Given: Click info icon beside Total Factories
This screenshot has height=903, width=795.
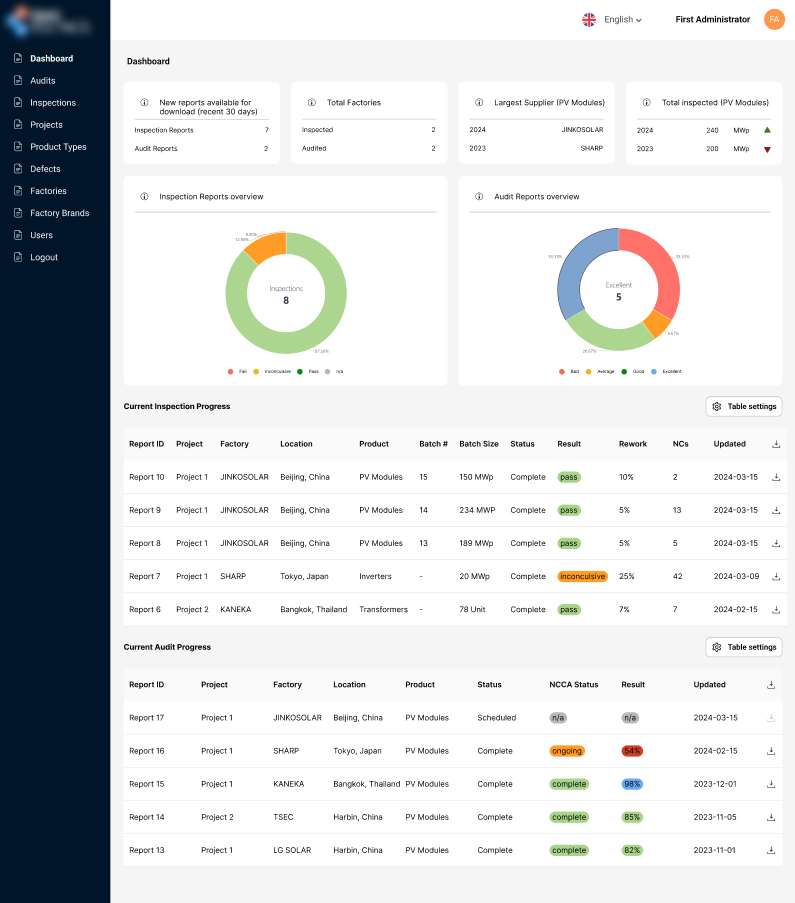Looking at the screenshot, I should click(x=312, y=103).
